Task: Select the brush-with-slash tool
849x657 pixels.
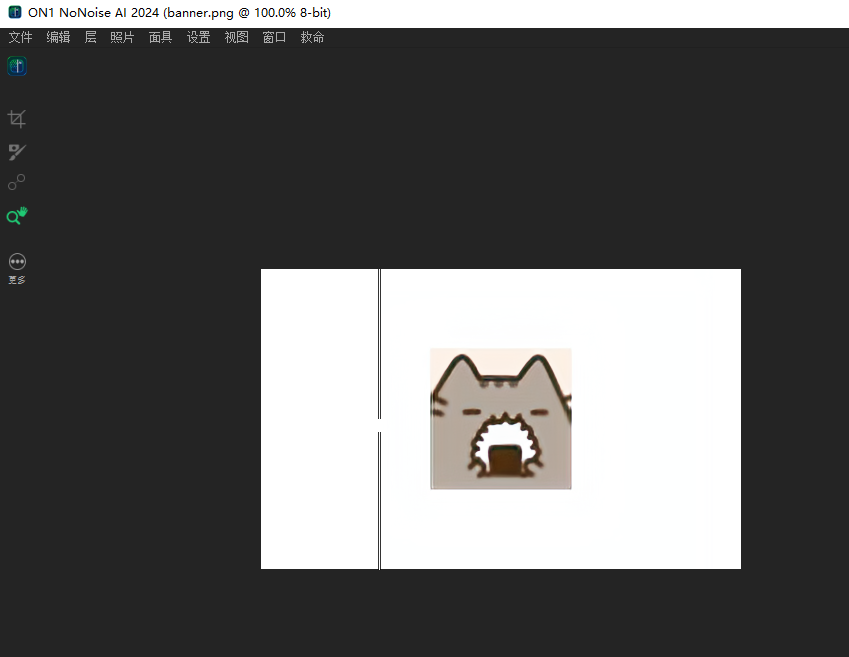Action: [x=17, y=152]
